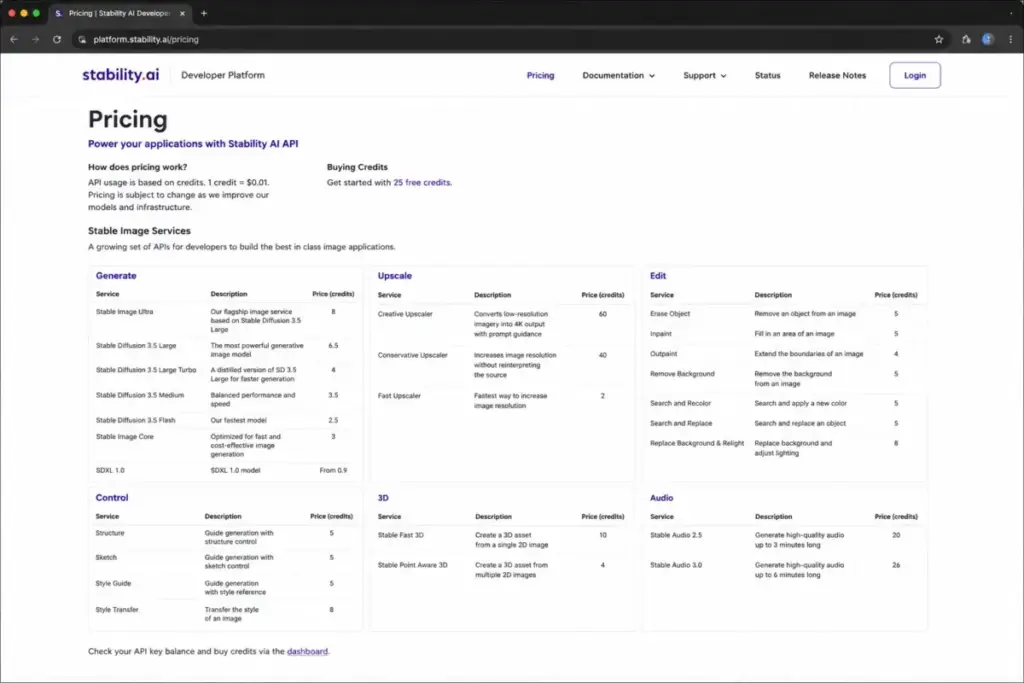Bookmark this page with the star icon

[938, 39]
